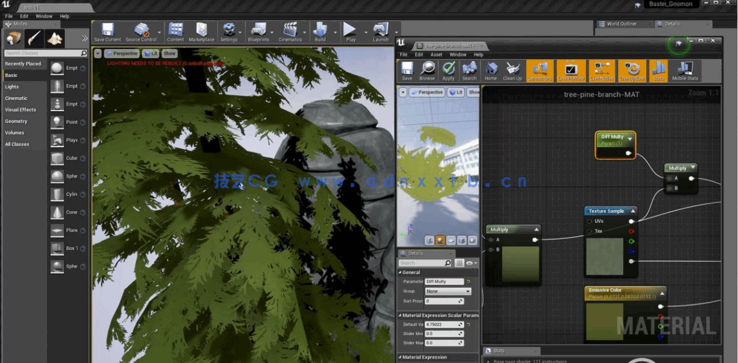Select cube preview shape in material viewport

coord(462,240)
